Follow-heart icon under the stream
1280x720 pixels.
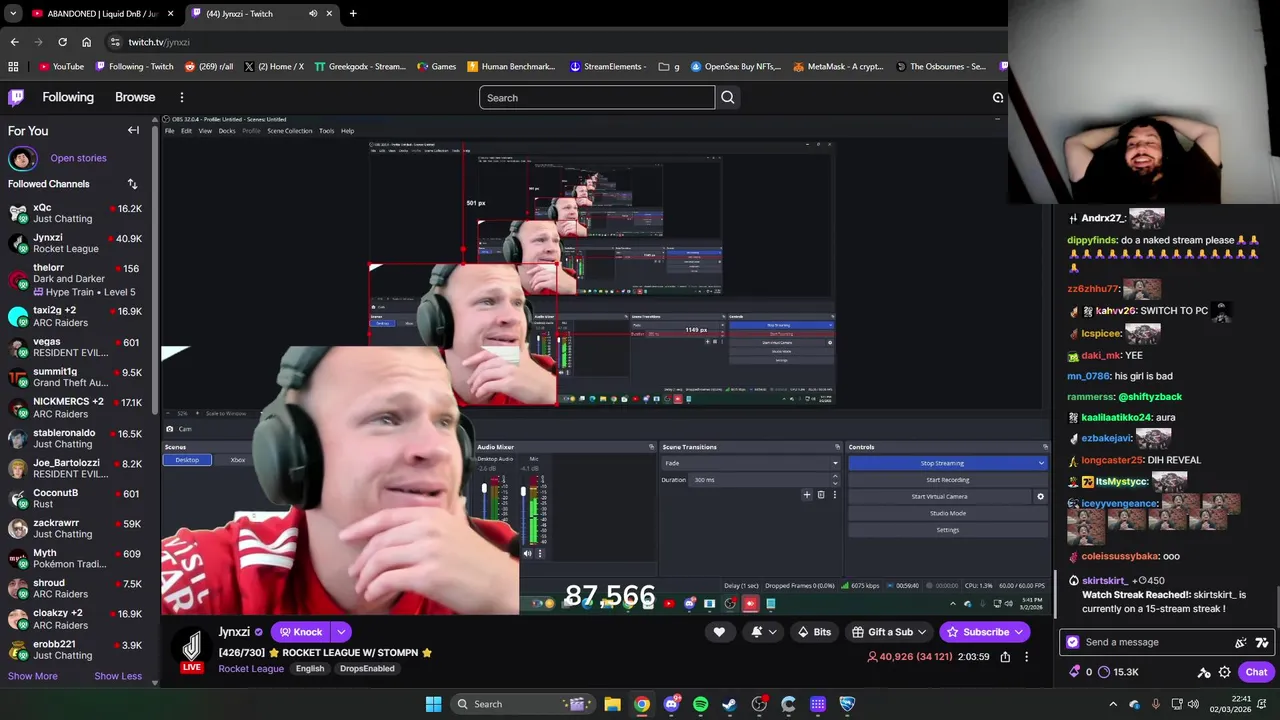point(719,632)
